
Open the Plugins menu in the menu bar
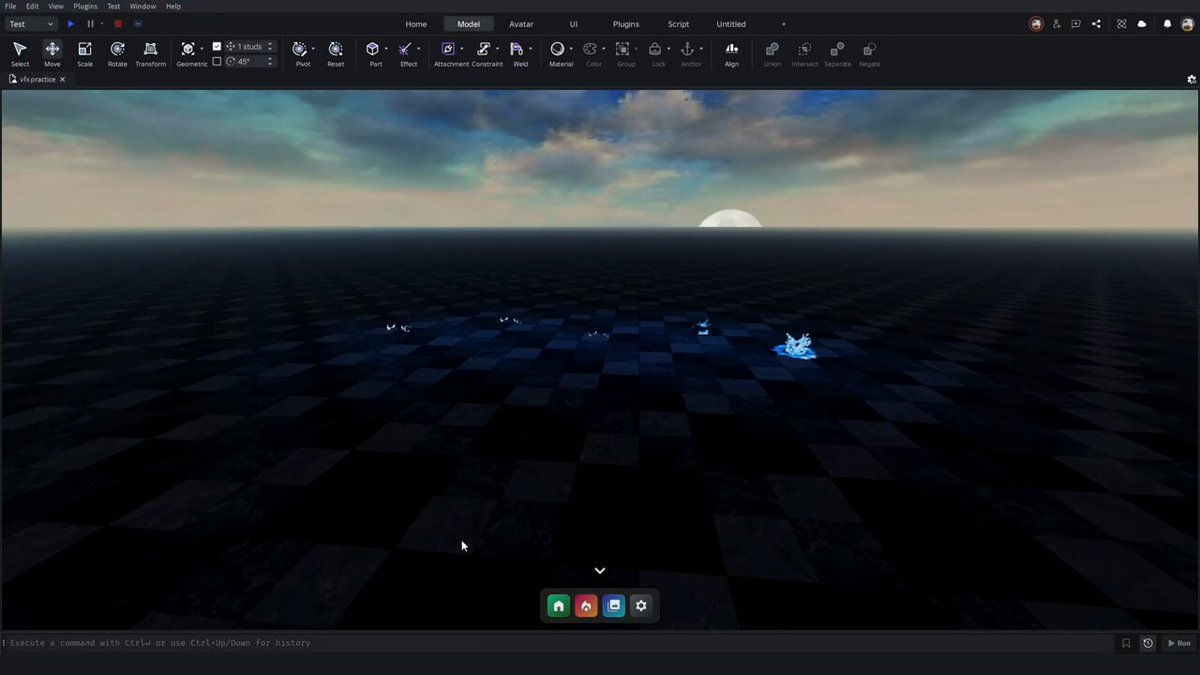[x=86, y=6]
